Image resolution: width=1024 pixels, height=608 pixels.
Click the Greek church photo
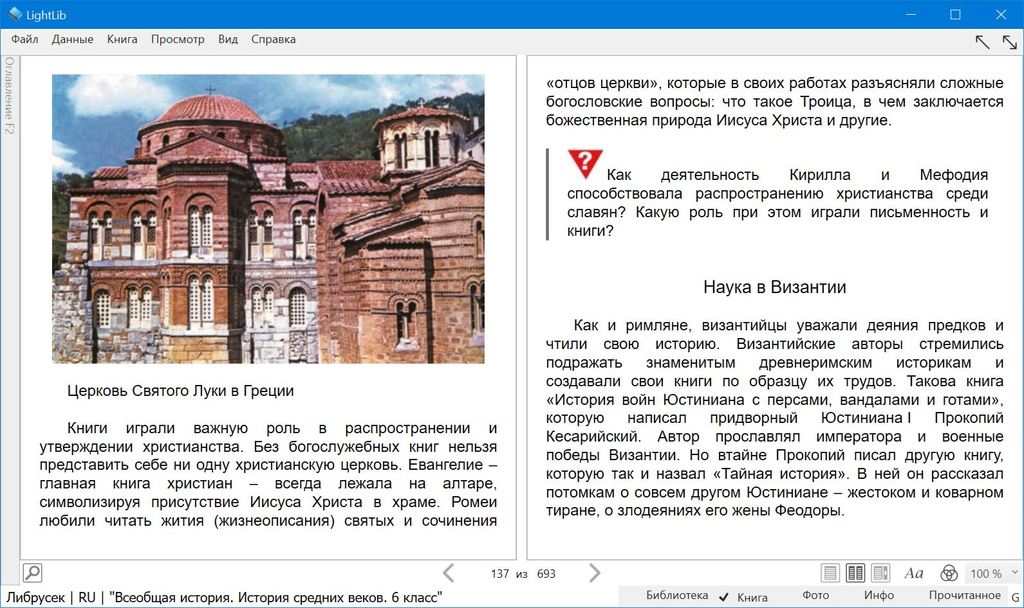click(x=268, y=218)
